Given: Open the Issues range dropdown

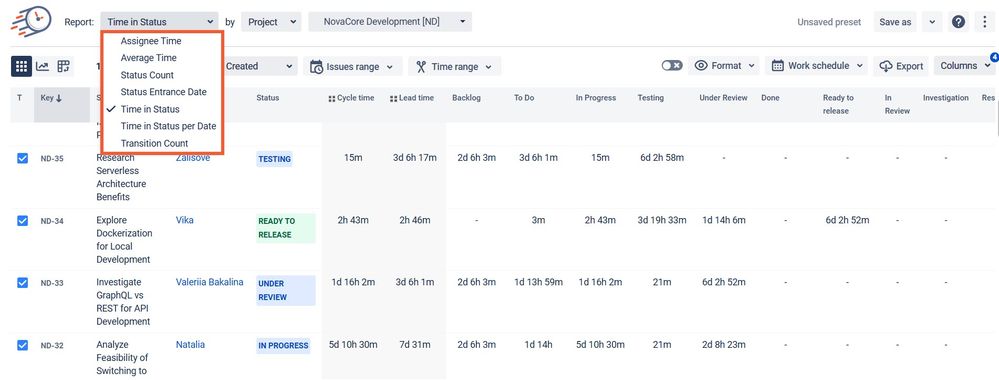Looking at the screenshot, I should [x=353, y=66].
